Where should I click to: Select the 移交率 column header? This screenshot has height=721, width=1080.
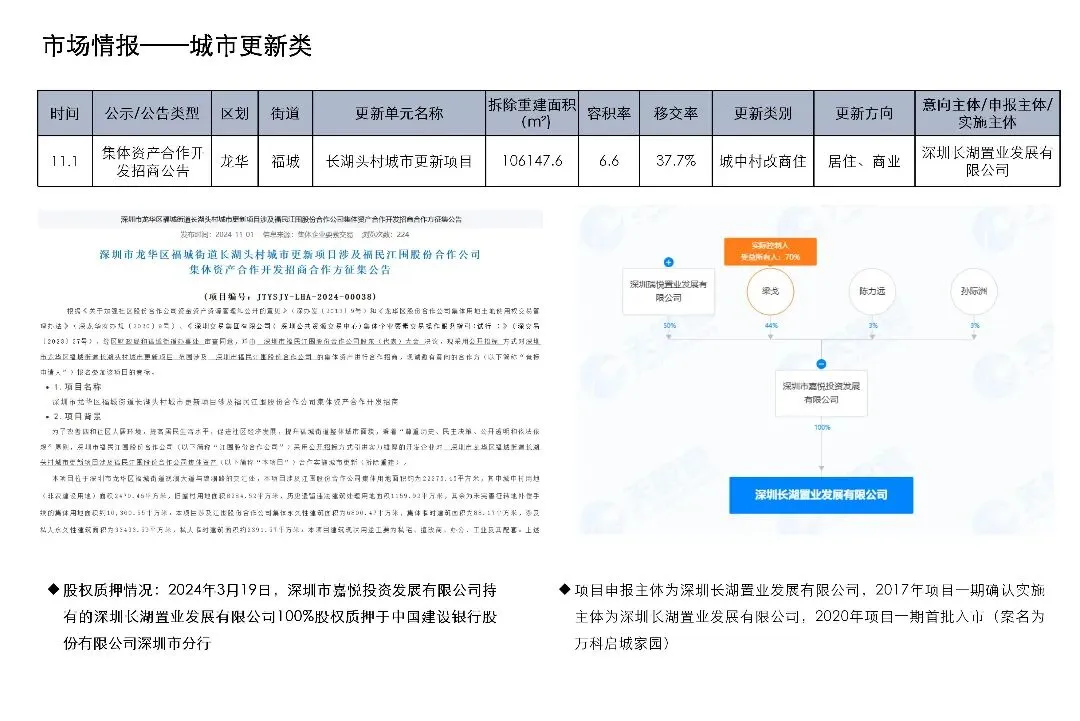coord(676,113)
